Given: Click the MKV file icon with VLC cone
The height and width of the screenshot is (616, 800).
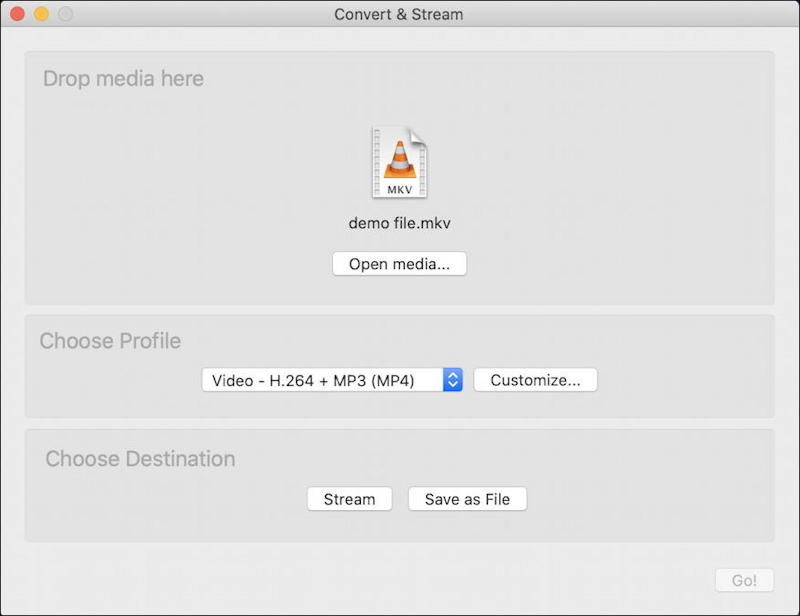Looking at the screenshot, I should click(399, 162).
